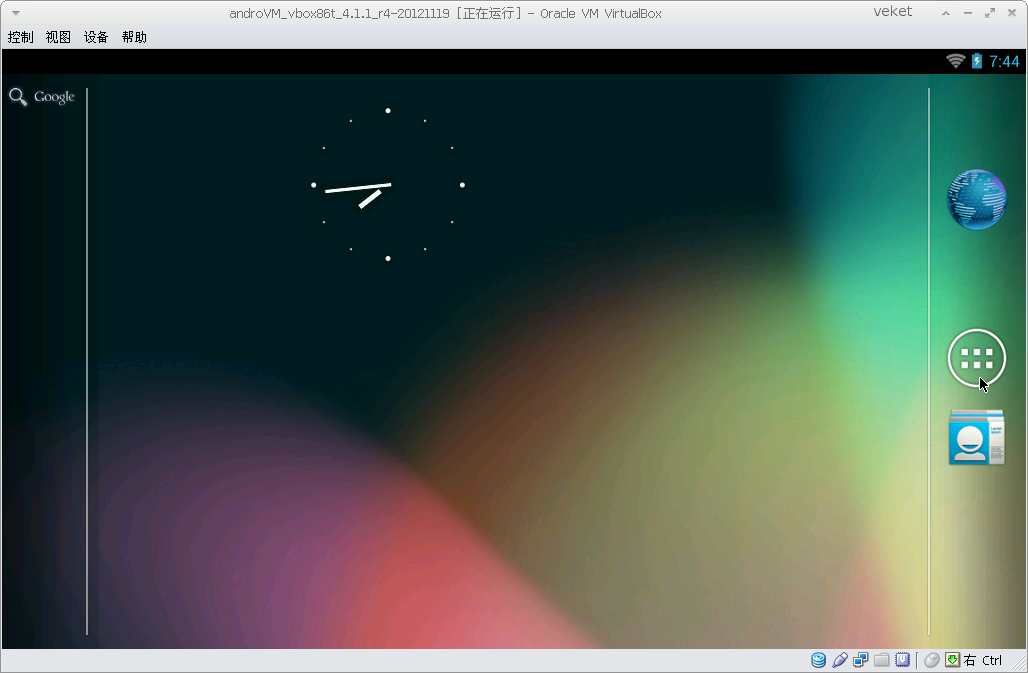This screenshot has height=673, width=1028.
Task: Tap the Google search text label
Action: (x=54, y=97)
